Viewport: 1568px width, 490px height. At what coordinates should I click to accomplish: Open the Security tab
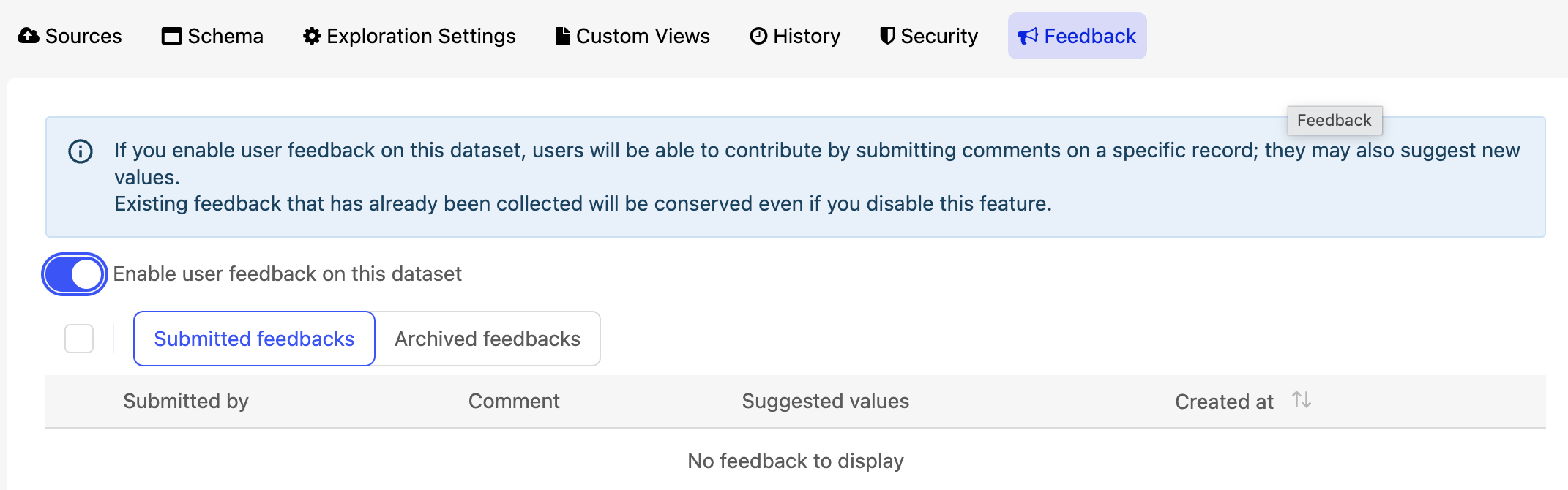[x=929, y=36]
